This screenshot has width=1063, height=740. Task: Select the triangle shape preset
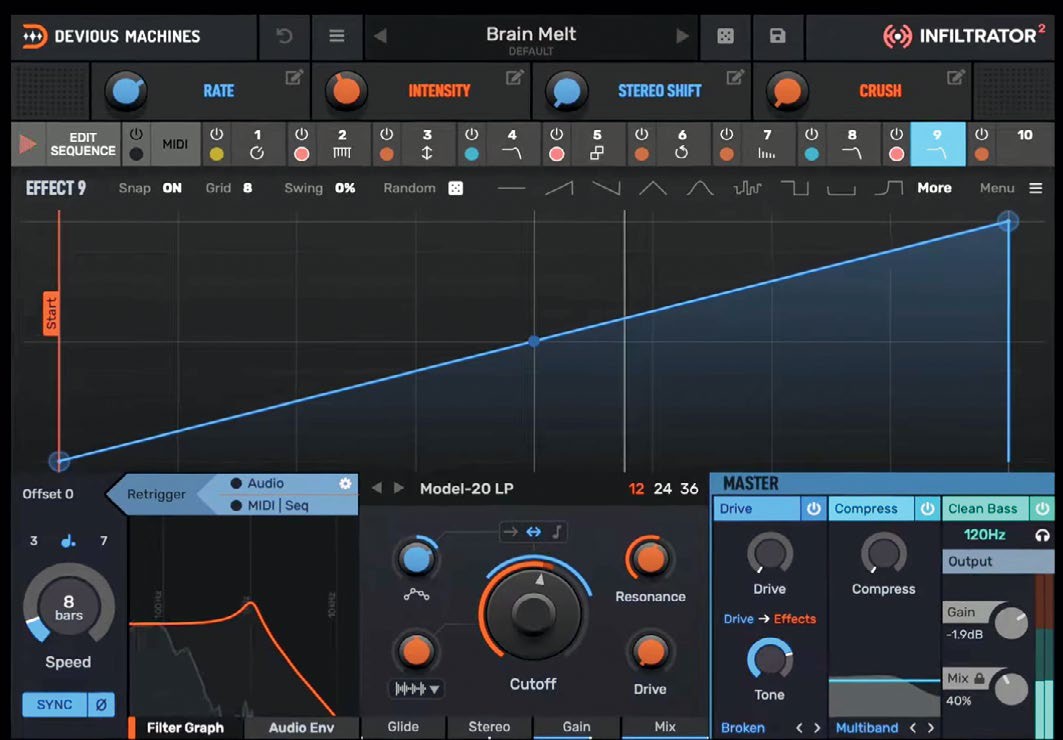coord(653,188)
